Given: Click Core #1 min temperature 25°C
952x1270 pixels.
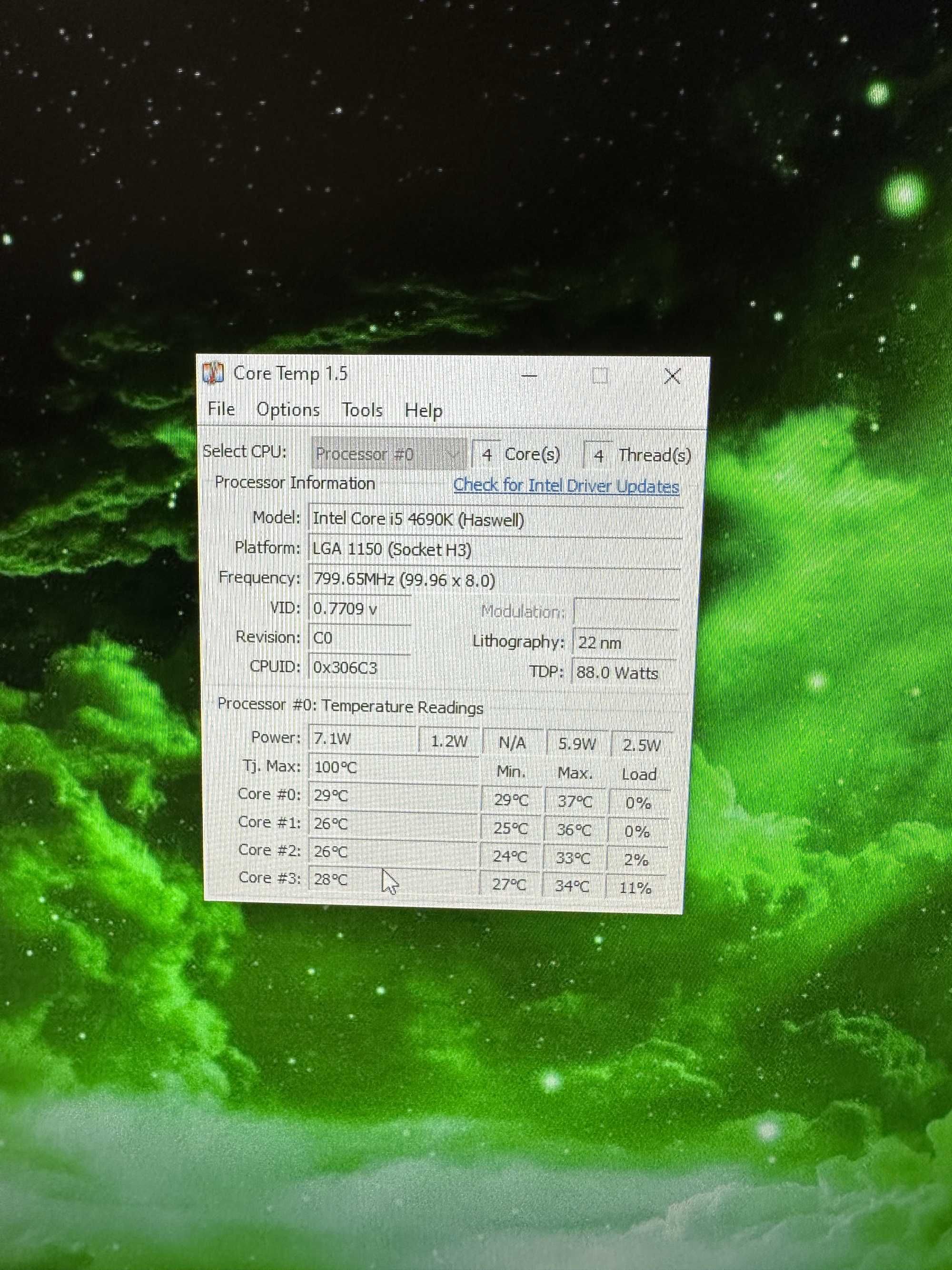Looking at the screenshot, I should [x=510, y=829].
